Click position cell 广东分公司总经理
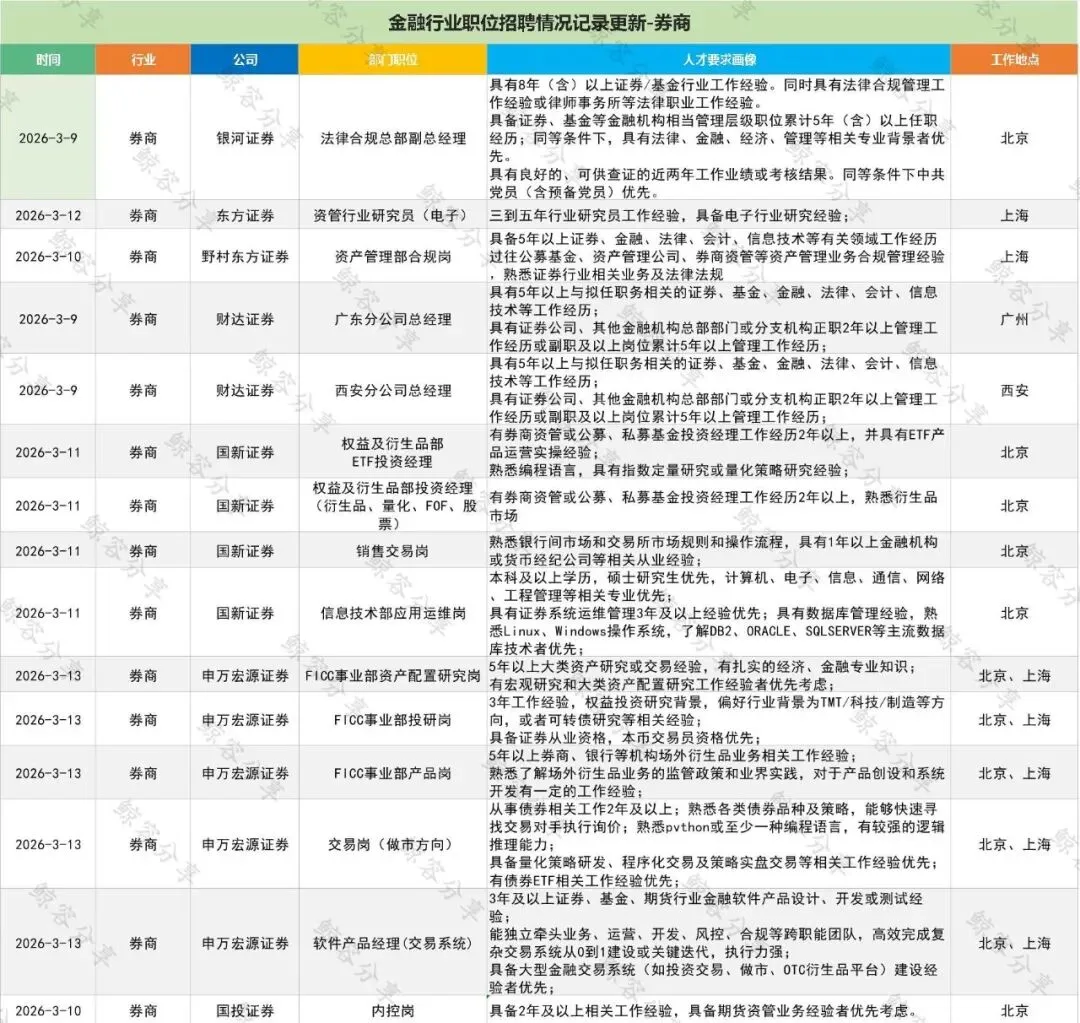This screenshot has width=1080, height=1023. pos(393,319)
